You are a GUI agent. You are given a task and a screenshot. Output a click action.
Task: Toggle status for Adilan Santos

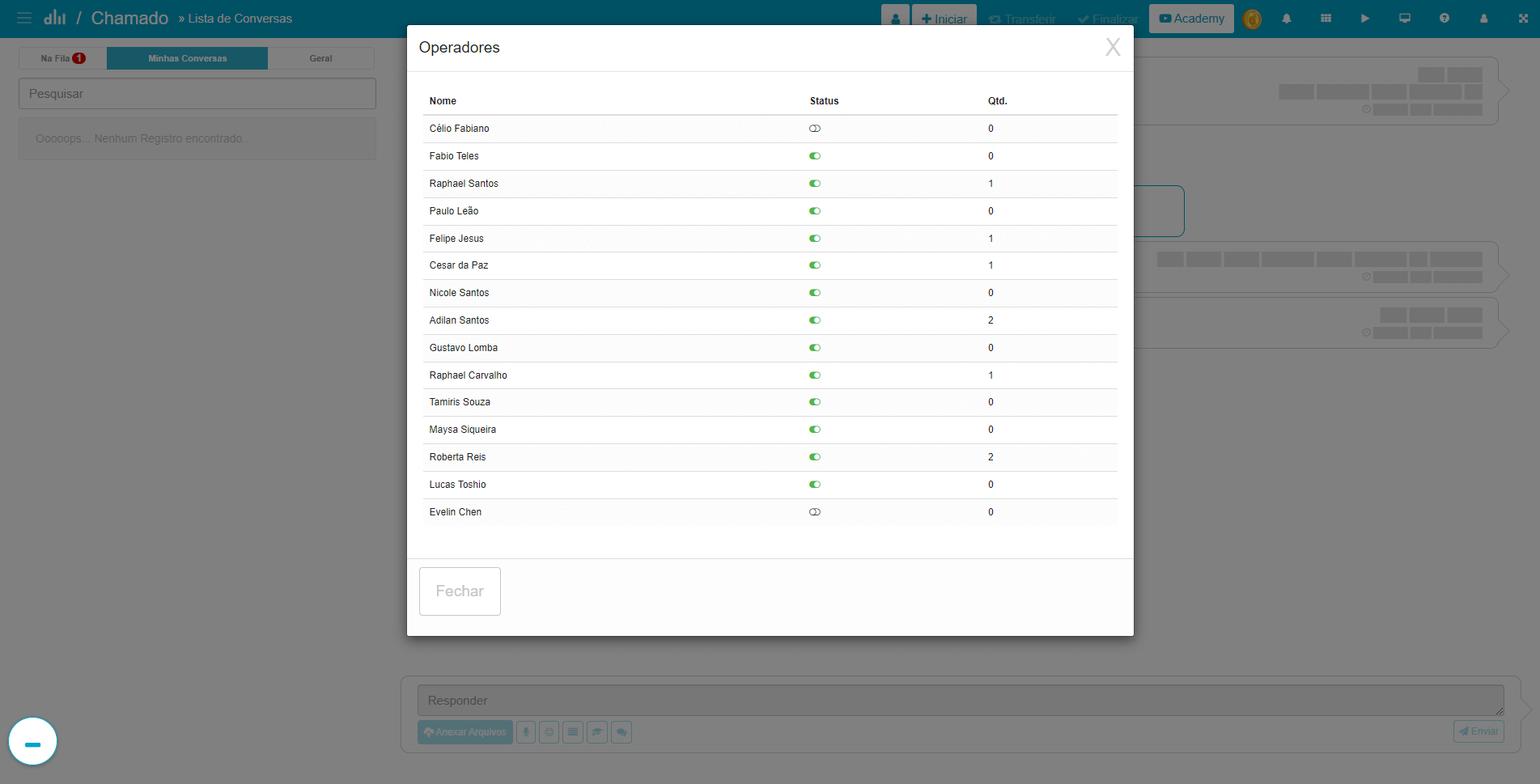[815, 320]
